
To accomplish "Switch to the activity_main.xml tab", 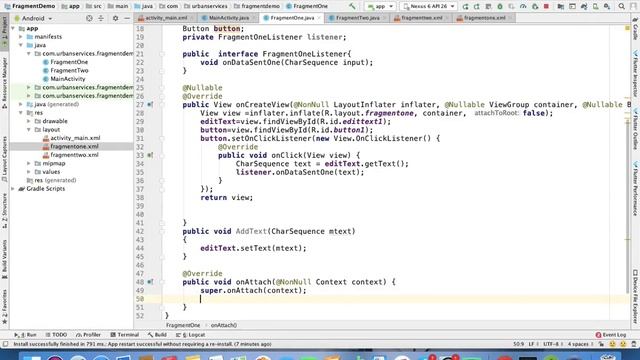I will (166, 18).
